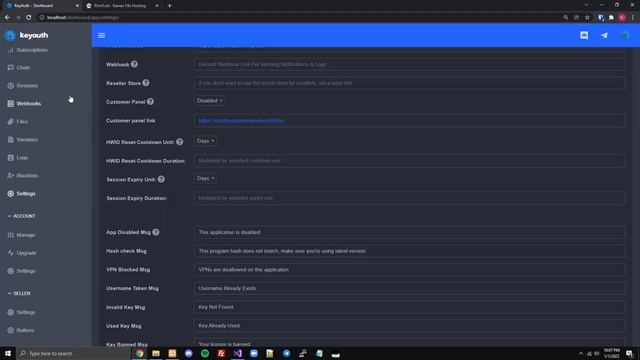The height and width of the screenshot is (360, 640).
Task: Open Telegram from the taskbar
Action: coord(287,353)
